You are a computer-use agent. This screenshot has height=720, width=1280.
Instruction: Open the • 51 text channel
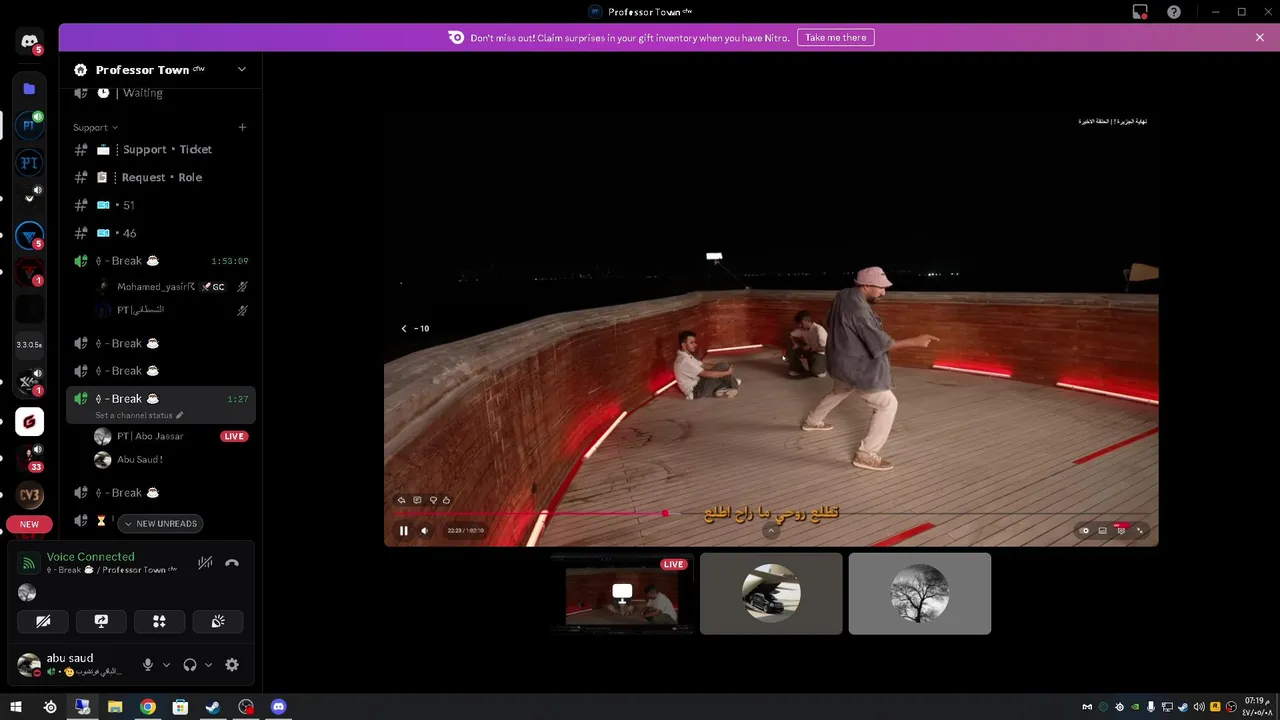pyautogui.click(x=160, y=205)
